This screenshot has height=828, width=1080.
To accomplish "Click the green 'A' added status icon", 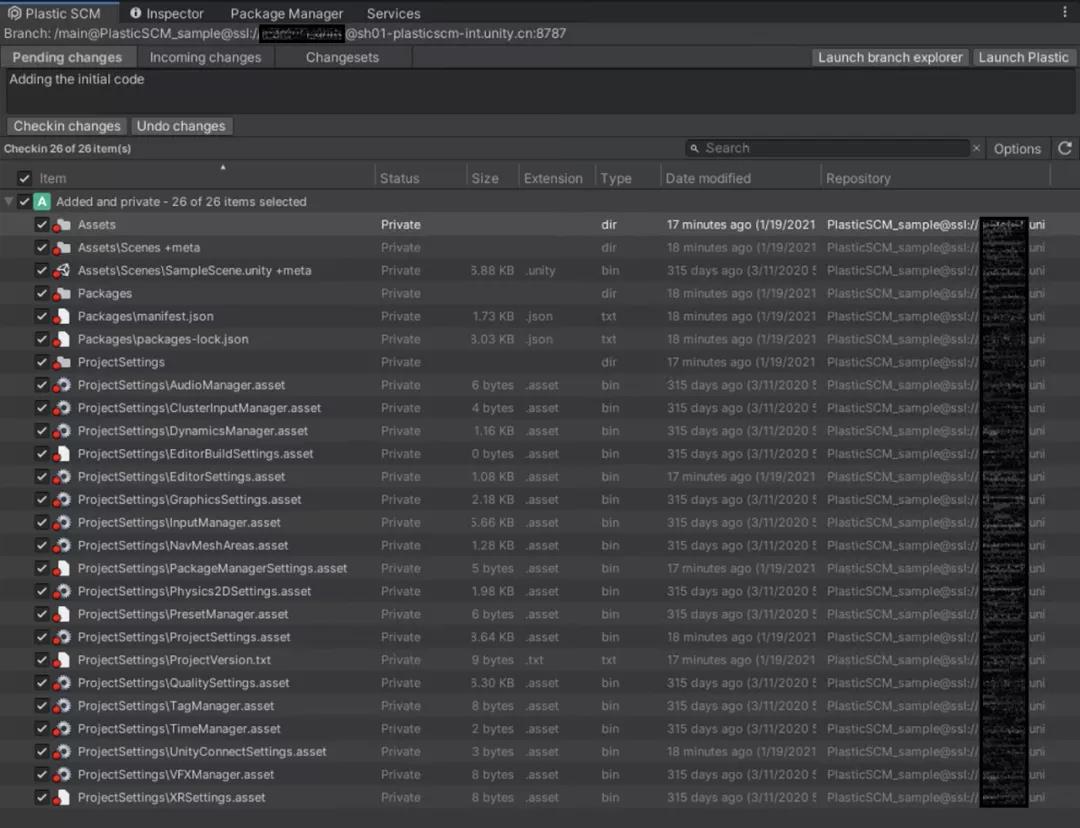I will 42,201.
